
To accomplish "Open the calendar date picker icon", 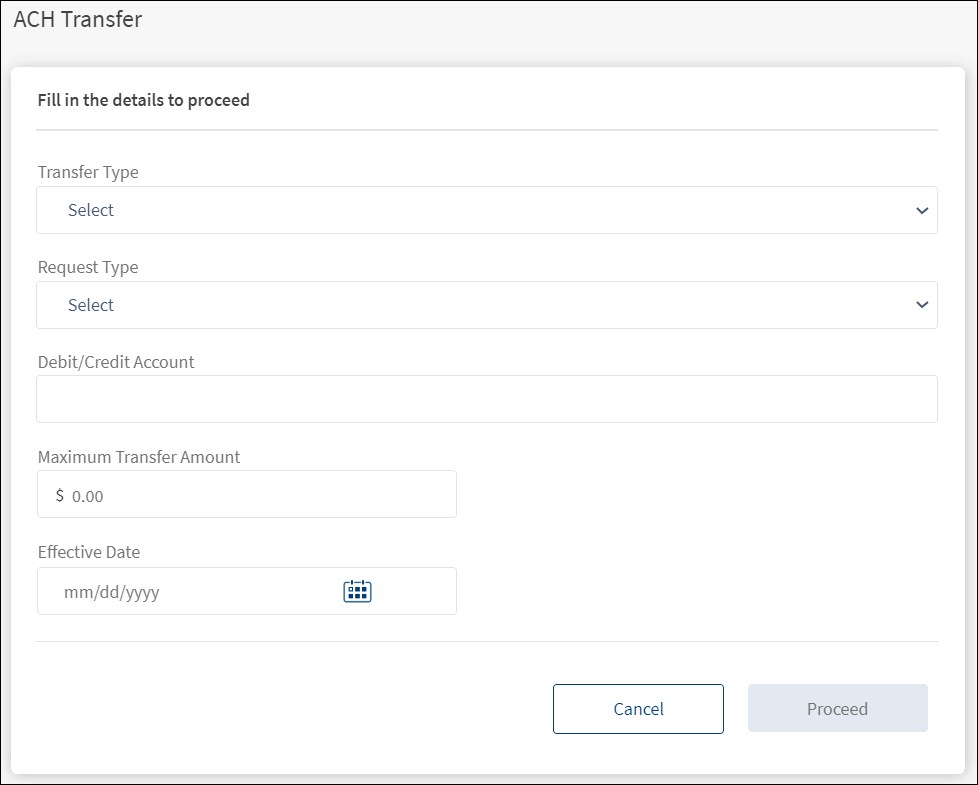I will point(357,591).
